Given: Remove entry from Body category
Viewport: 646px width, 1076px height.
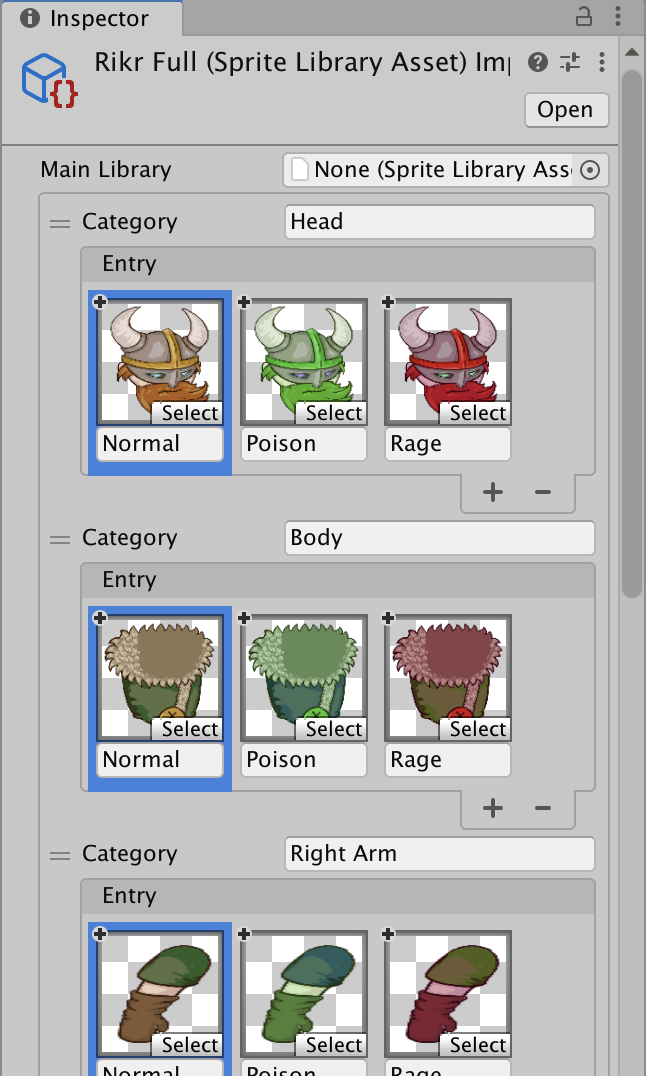Looking at the screenshot, I should (543, 808).
